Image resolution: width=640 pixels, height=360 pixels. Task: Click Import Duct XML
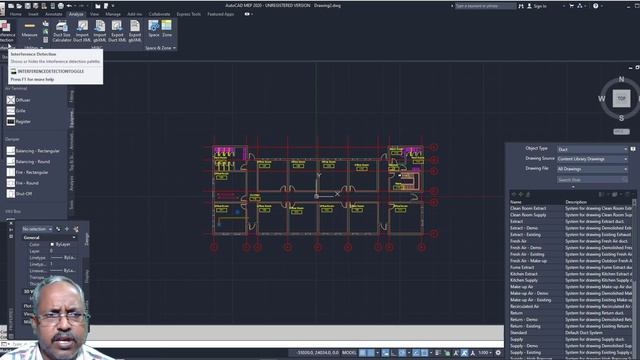pyautogui.click(x=82, y=31)
